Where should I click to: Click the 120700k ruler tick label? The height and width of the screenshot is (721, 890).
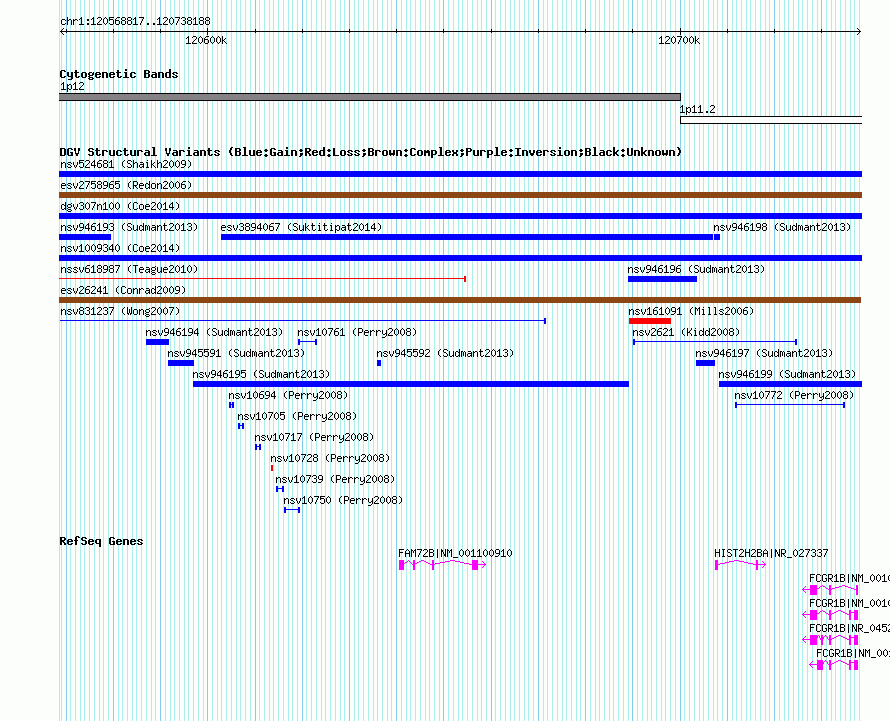coord(679,41)
